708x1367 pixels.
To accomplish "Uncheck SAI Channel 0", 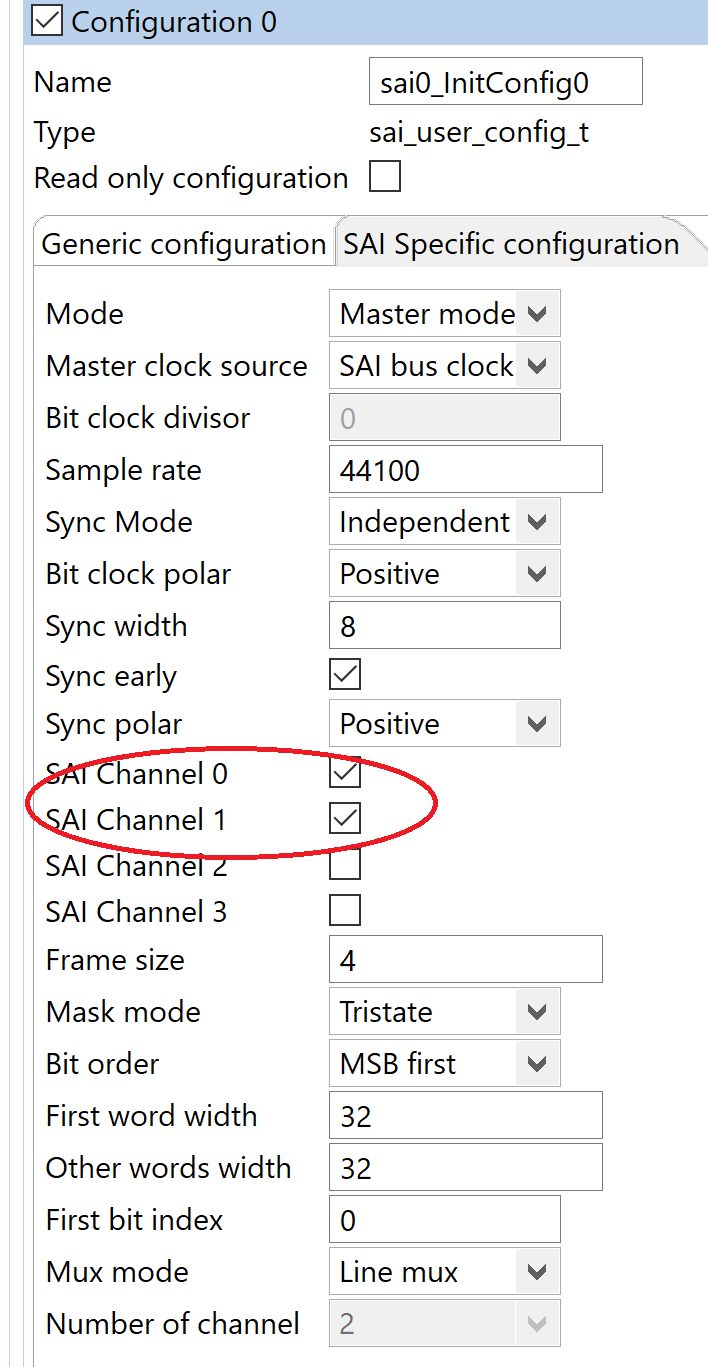I will click(345, 773).
